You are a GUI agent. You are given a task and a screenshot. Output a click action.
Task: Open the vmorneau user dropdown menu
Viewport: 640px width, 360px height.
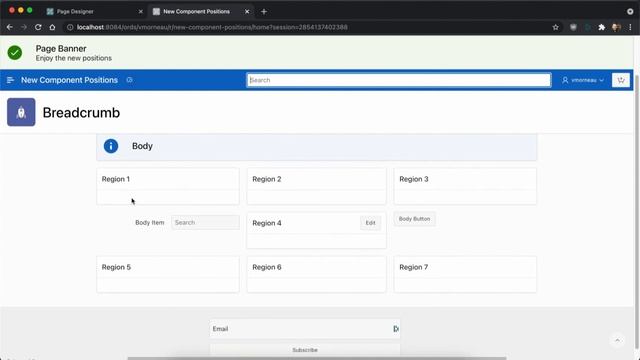(x=582, y=80)
